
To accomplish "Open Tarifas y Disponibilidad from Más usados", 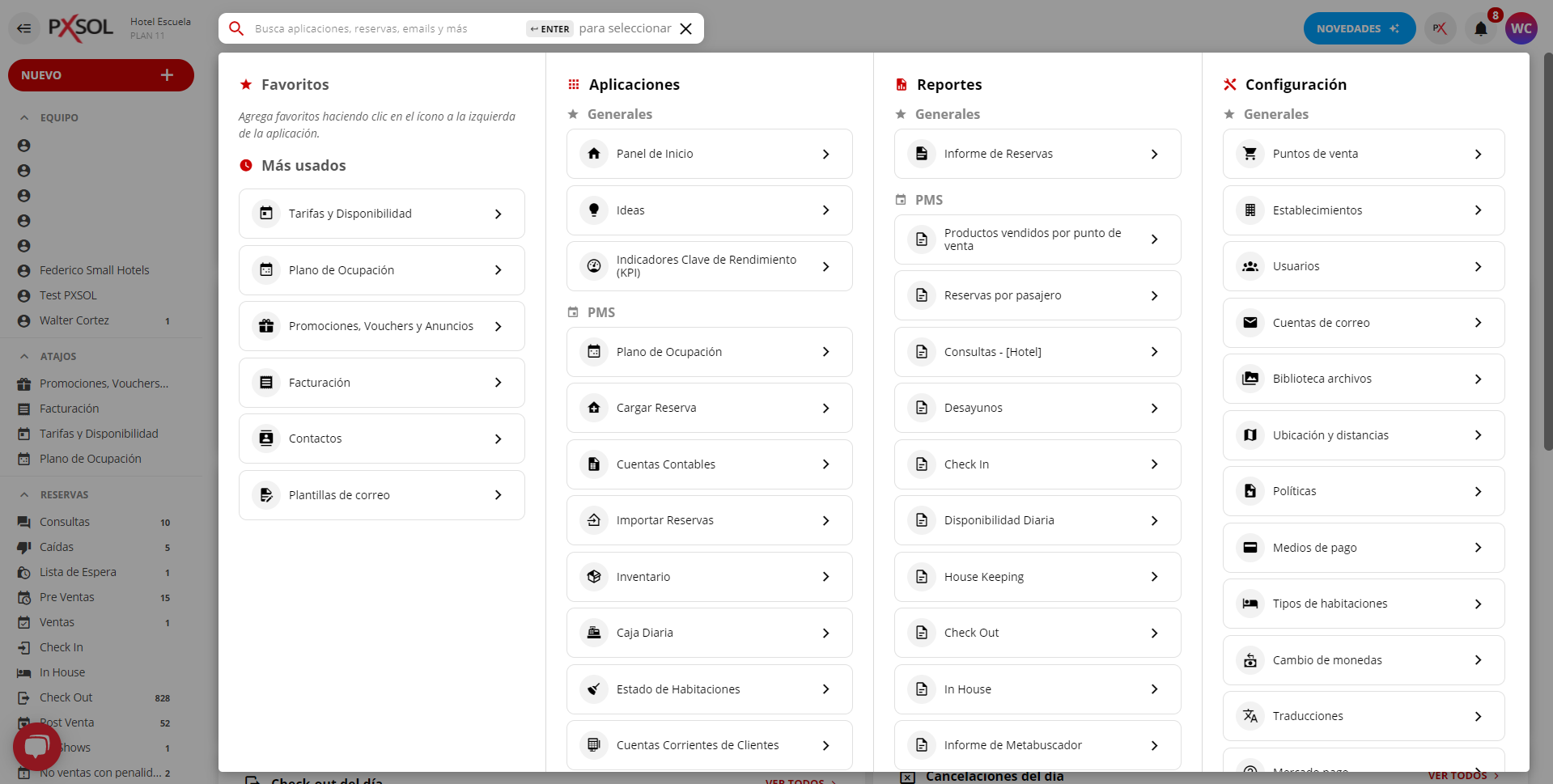I will 381,214.
